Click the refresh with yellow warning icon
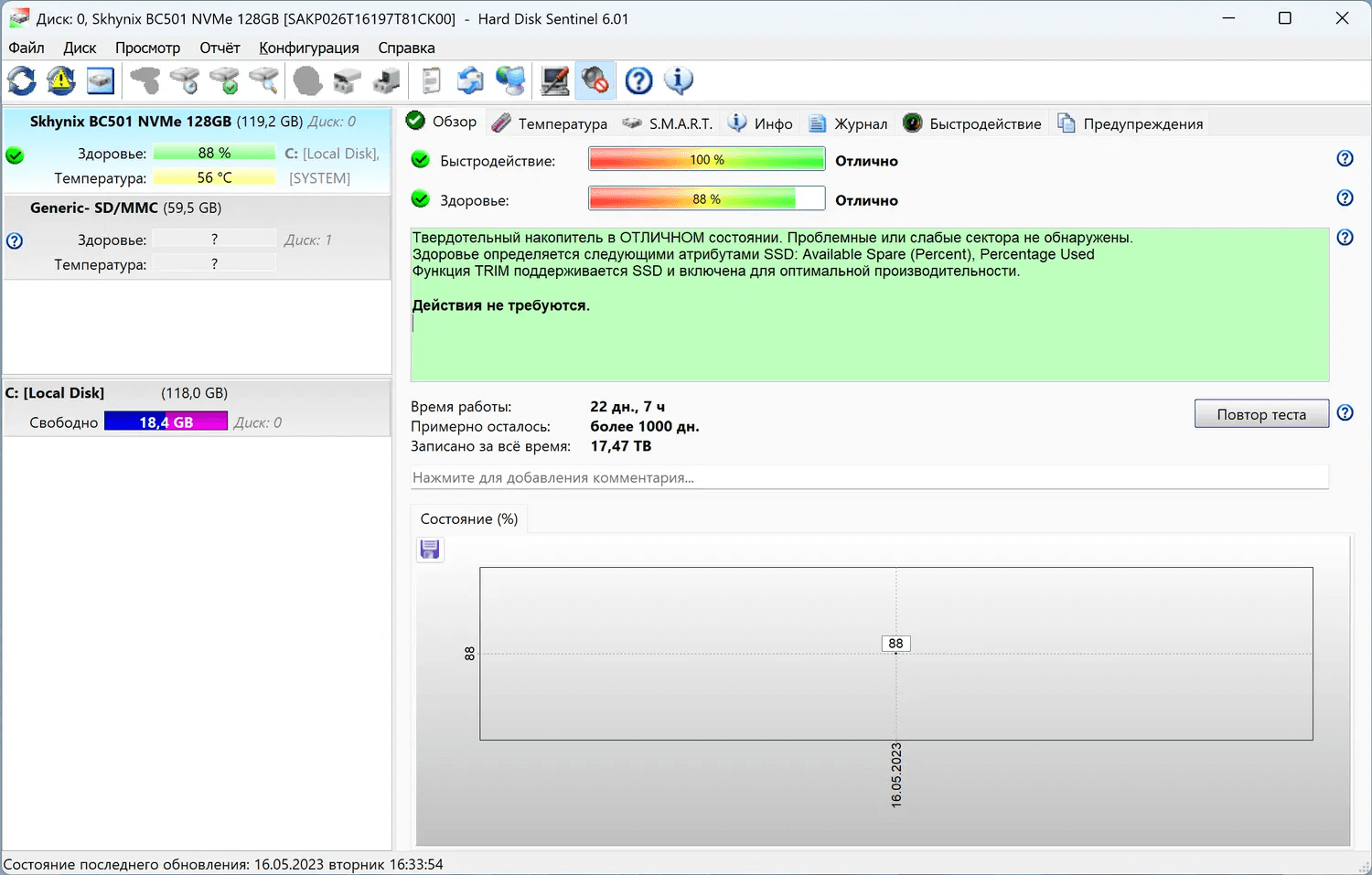 pos(61,81)
